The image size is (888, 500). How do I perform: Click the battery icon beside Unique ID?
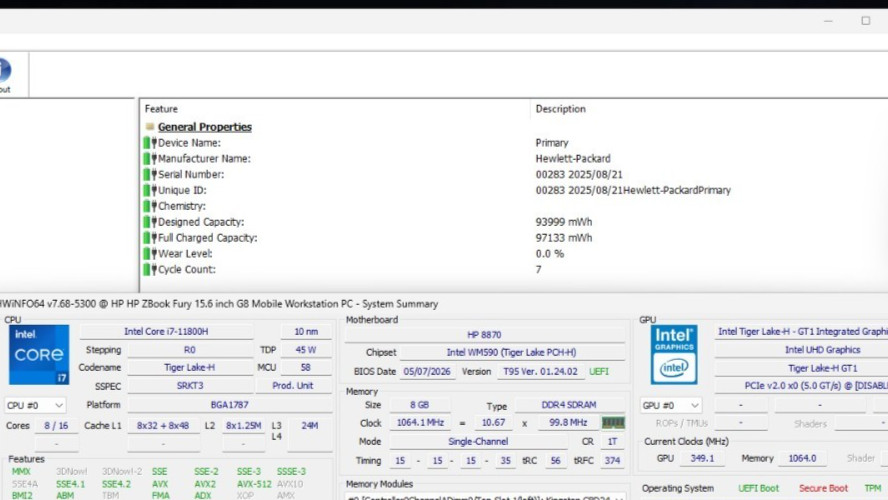[x=150, y=190]
